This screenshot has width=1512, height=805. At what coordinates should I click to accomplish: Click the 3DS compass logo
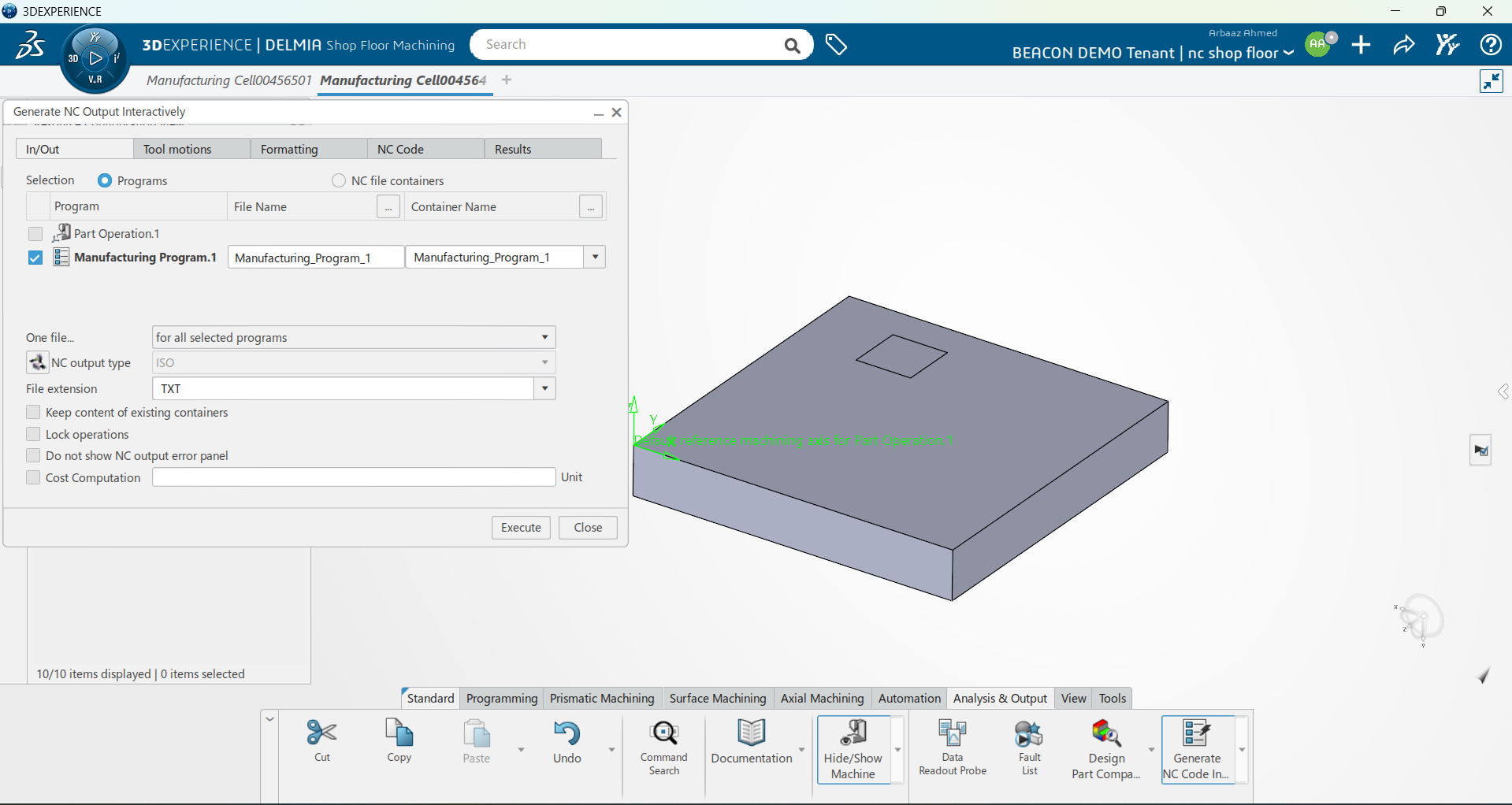[30, 45]
